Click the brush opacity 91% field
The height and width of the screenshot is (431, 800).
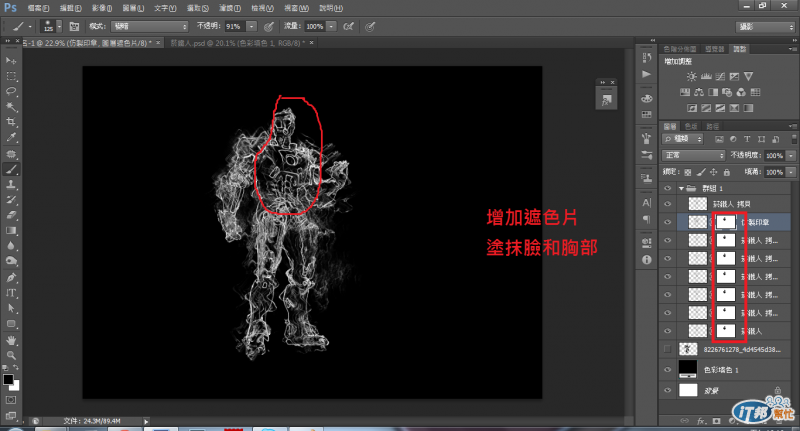pyautogui.click(x=235, y=26)
